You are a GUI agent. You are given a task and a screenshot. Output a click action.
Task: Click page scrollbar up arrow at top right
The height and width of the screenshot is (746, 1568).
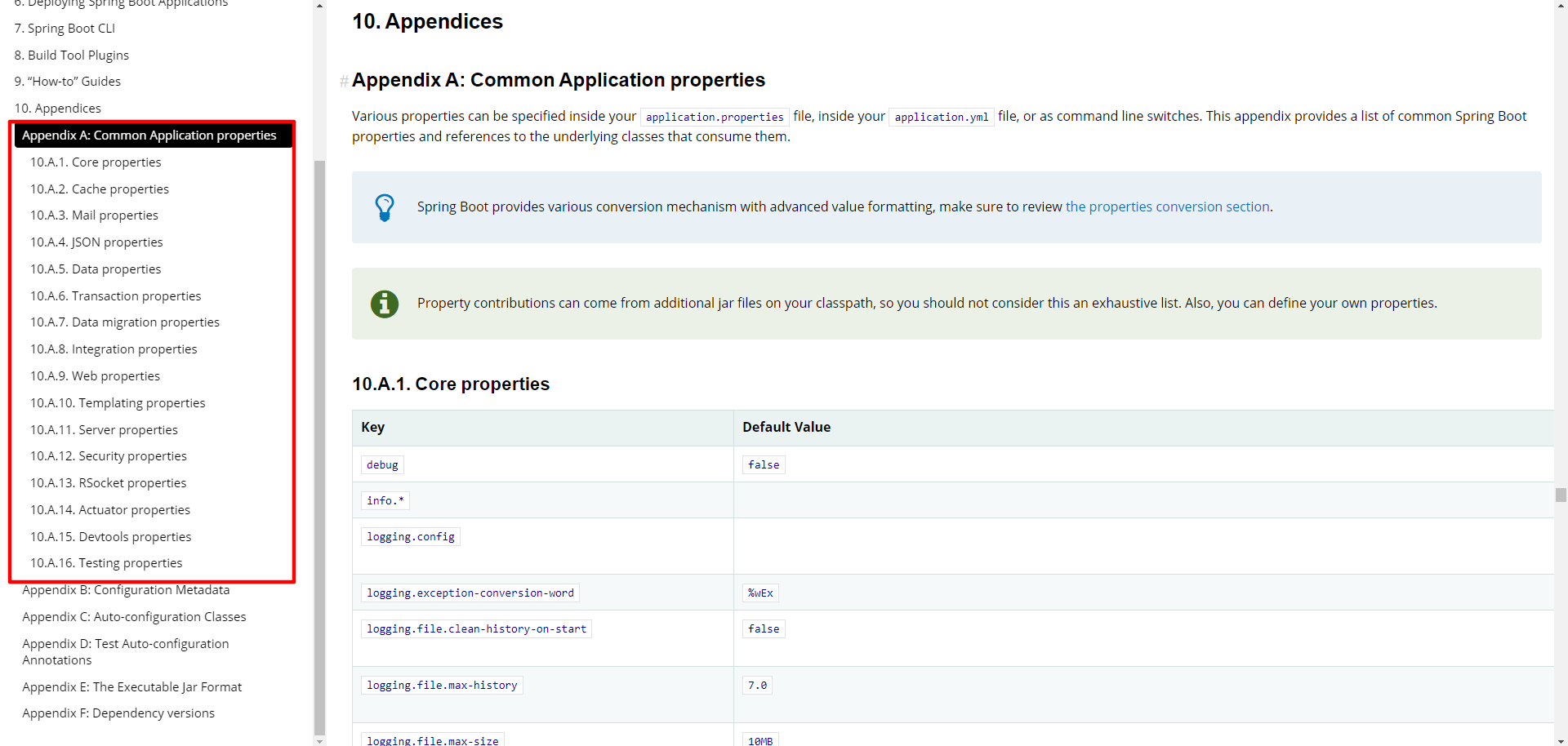[x=1561, y=6]
